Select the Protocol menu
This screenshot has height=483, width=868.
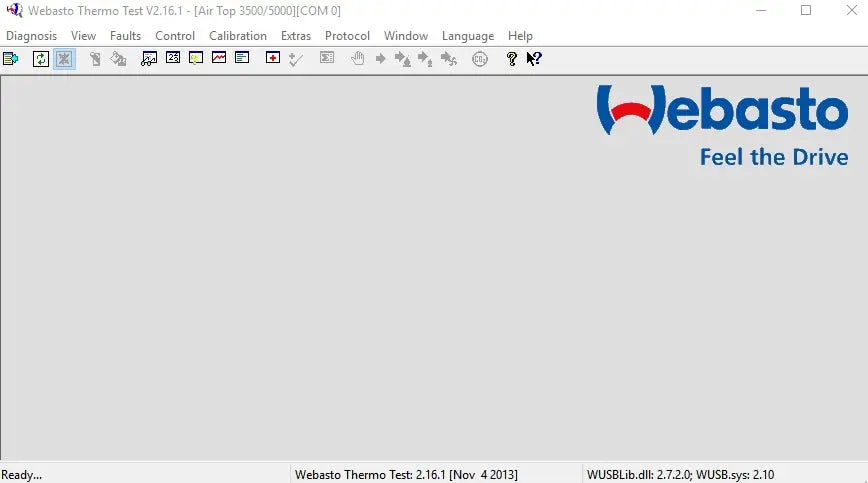pos(347,36)
